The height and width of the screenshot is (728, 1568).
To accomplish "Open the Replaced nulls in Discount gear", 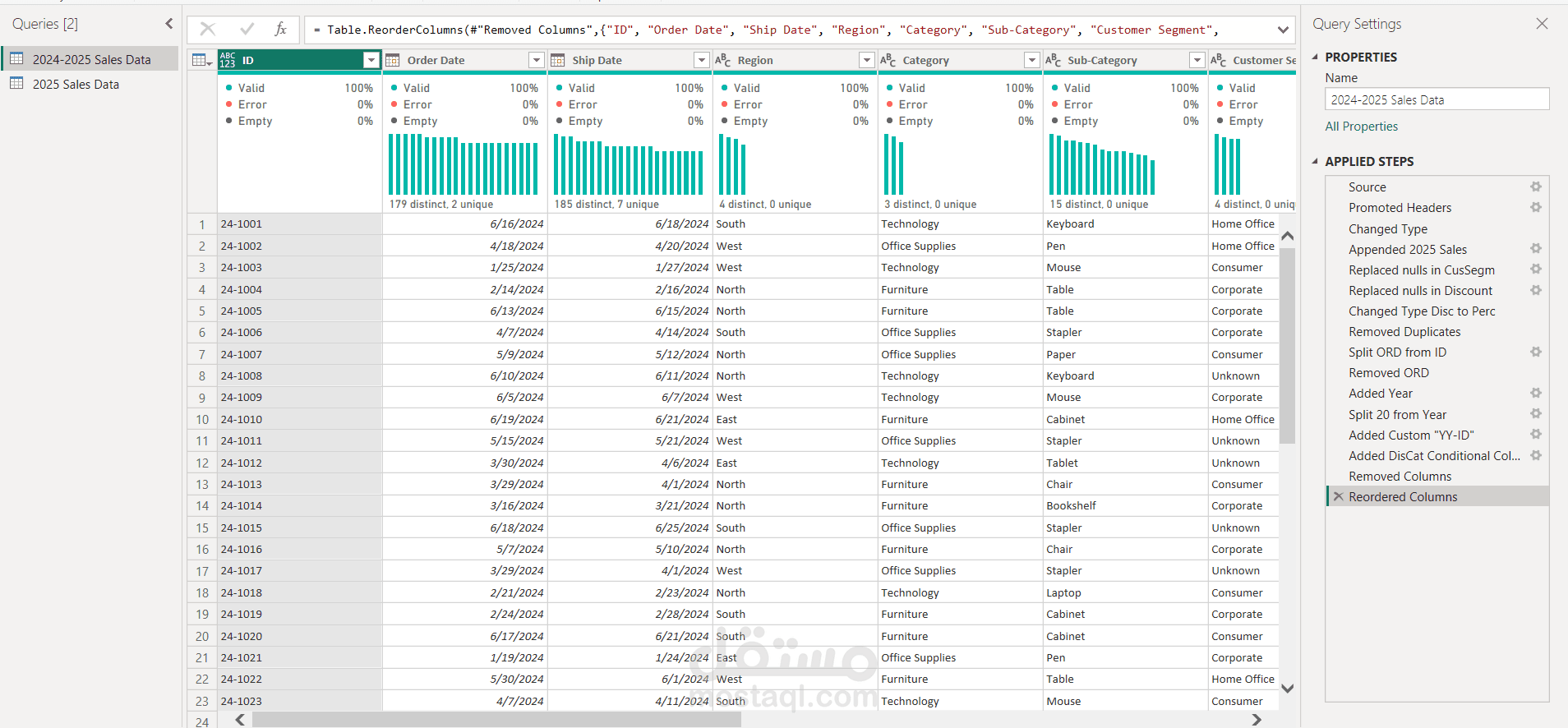I will (x=1535, y=290).
